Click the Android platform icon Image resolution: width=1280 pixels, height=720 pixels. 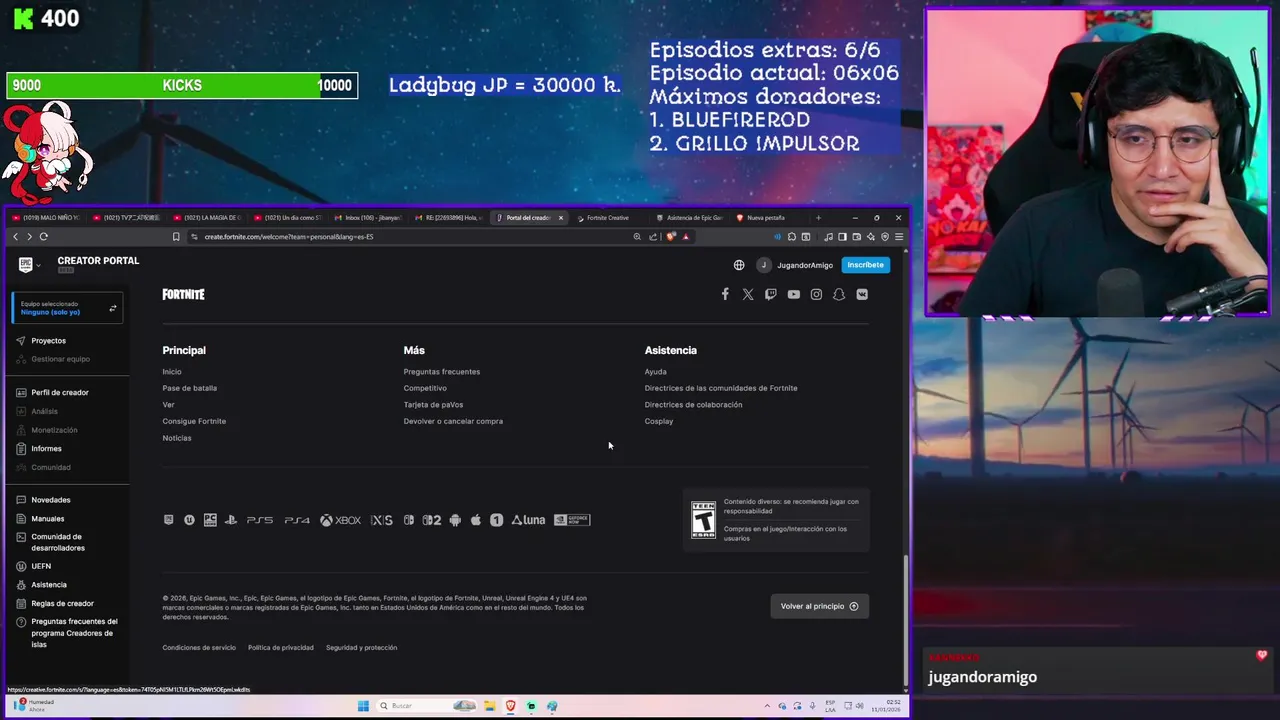(455, 520)
